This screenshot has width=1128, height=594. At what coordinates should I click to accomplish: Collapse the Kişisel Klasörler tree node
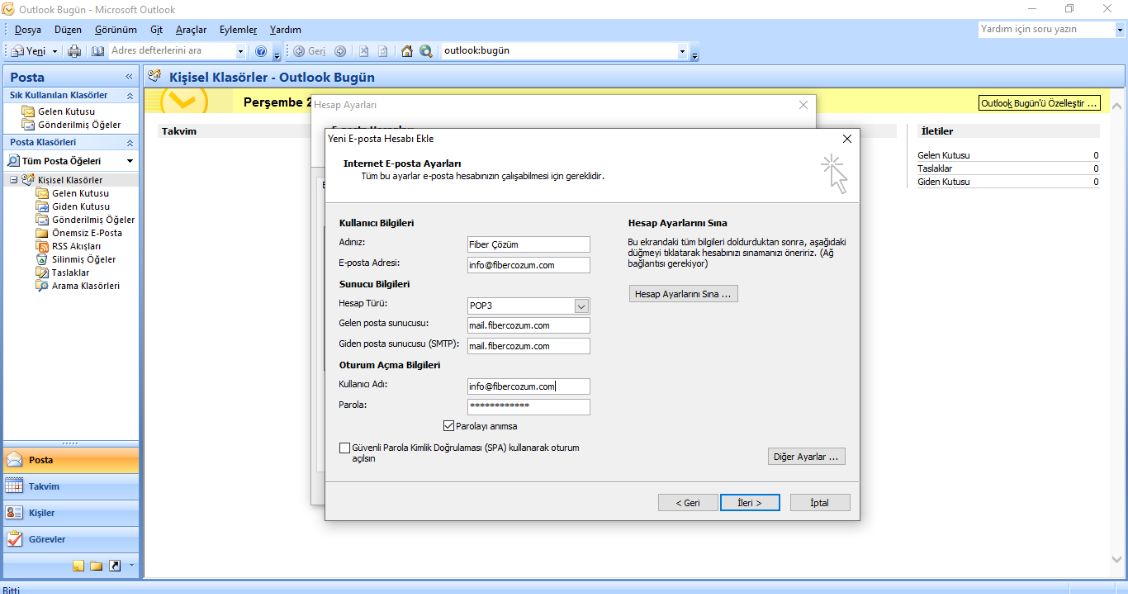point(14,180)
